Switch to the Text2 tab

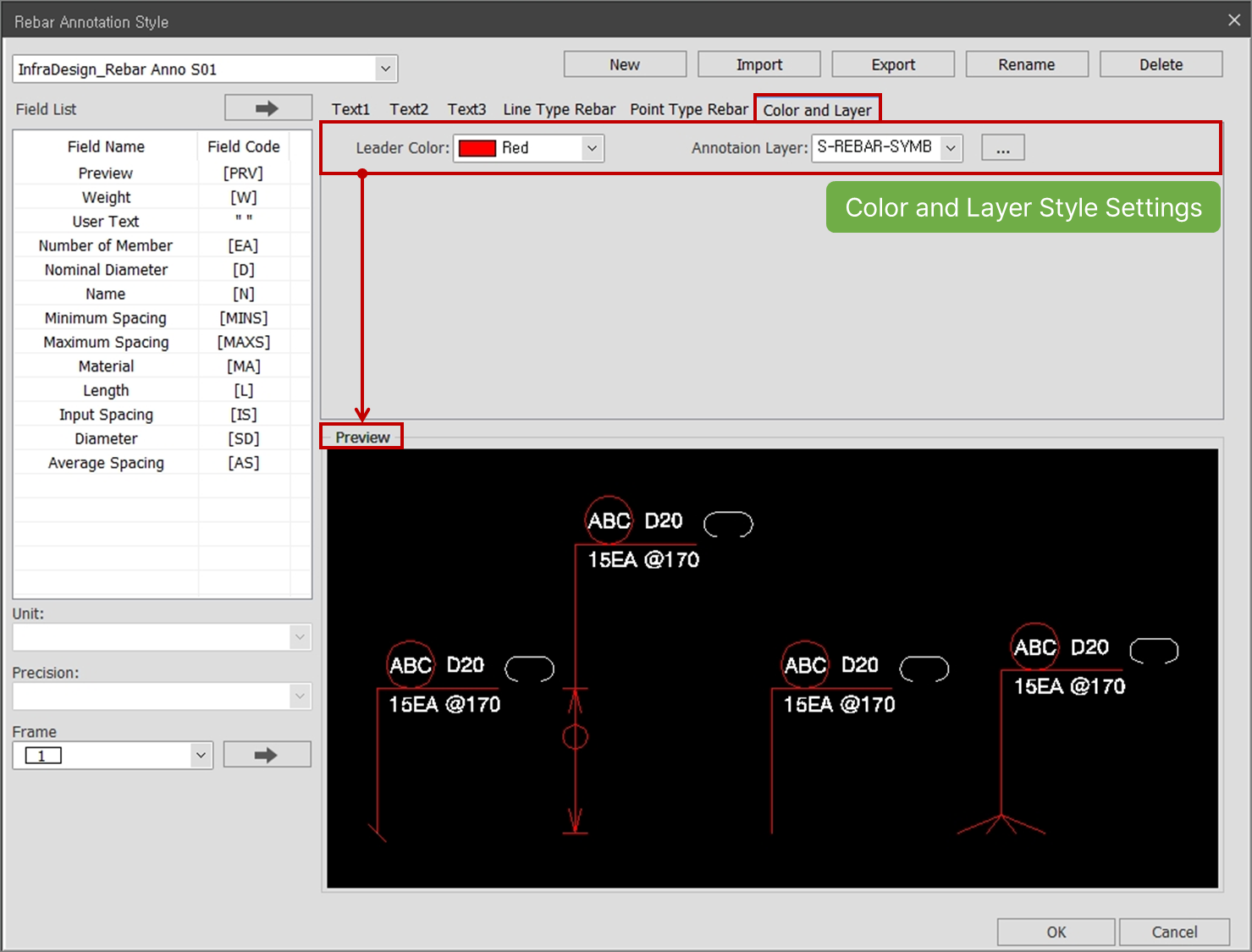pos(409,109)
